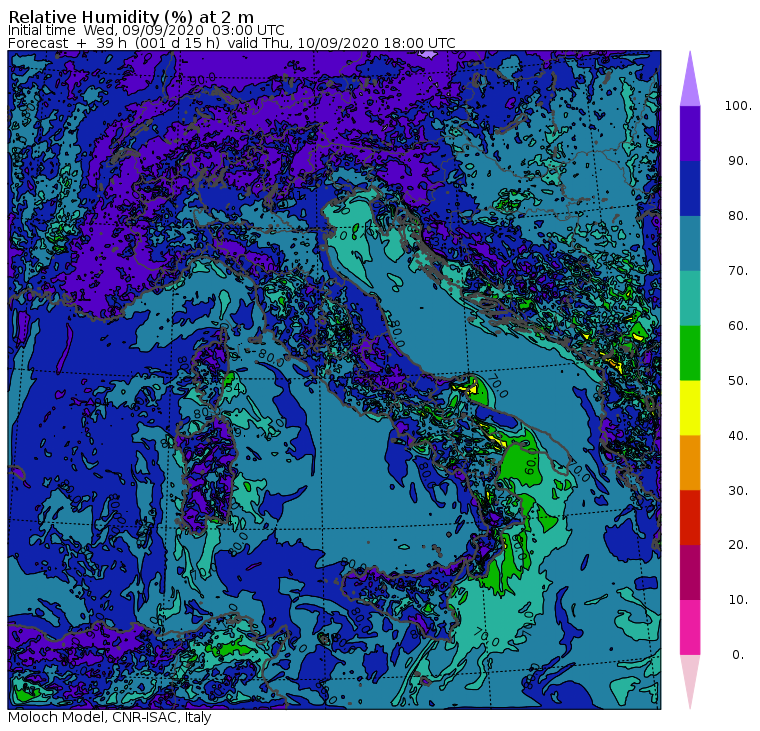Click the "80." legend label

[x=738, y=215]
